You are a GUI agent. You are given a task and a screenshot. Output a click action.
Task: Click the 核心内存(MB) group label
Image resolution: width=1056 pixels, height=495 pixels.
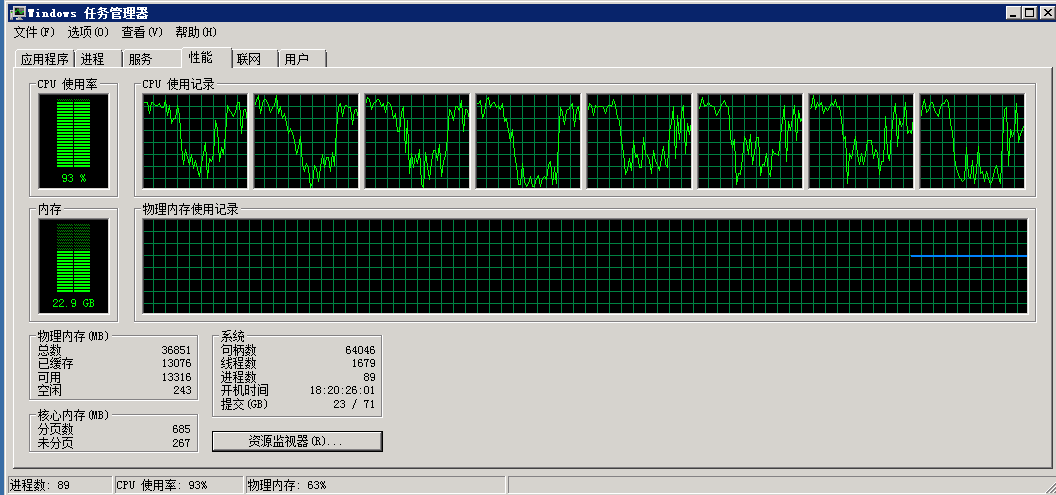tap(73, 415)
